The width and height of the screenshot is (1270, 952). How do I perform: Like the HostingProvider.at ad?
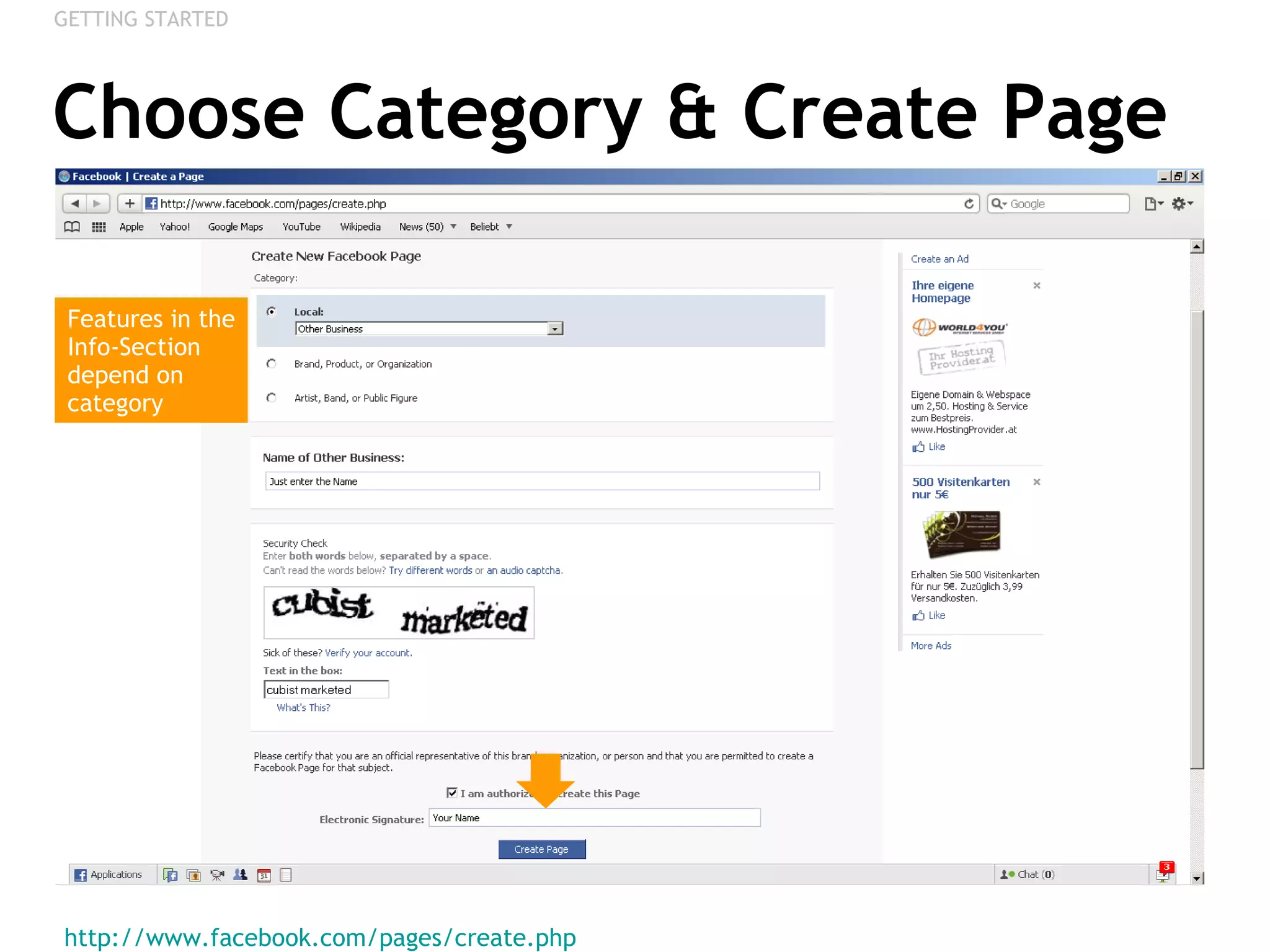coord(928,447)
